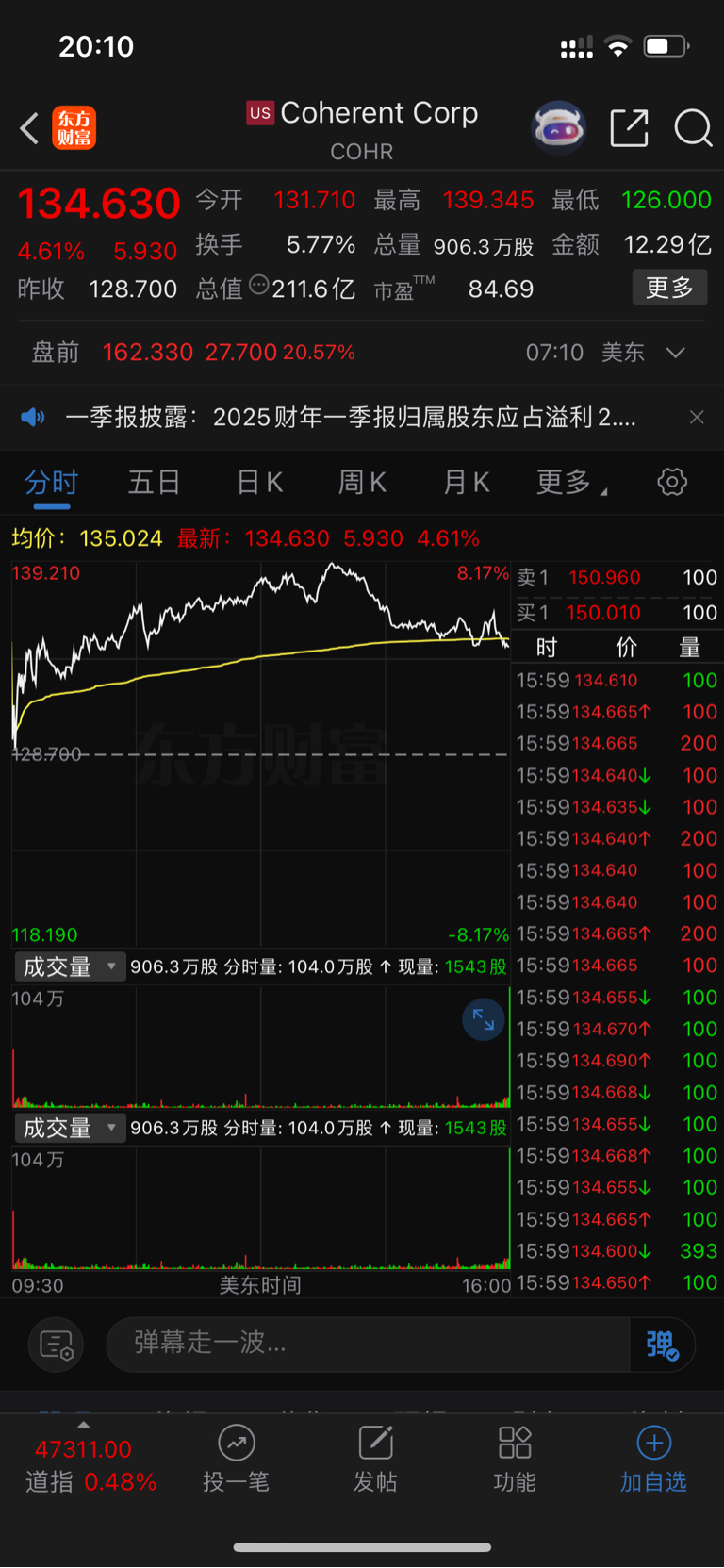Tap the speaker announcement icon
The image size is (724, 1568).
(33, 417)
